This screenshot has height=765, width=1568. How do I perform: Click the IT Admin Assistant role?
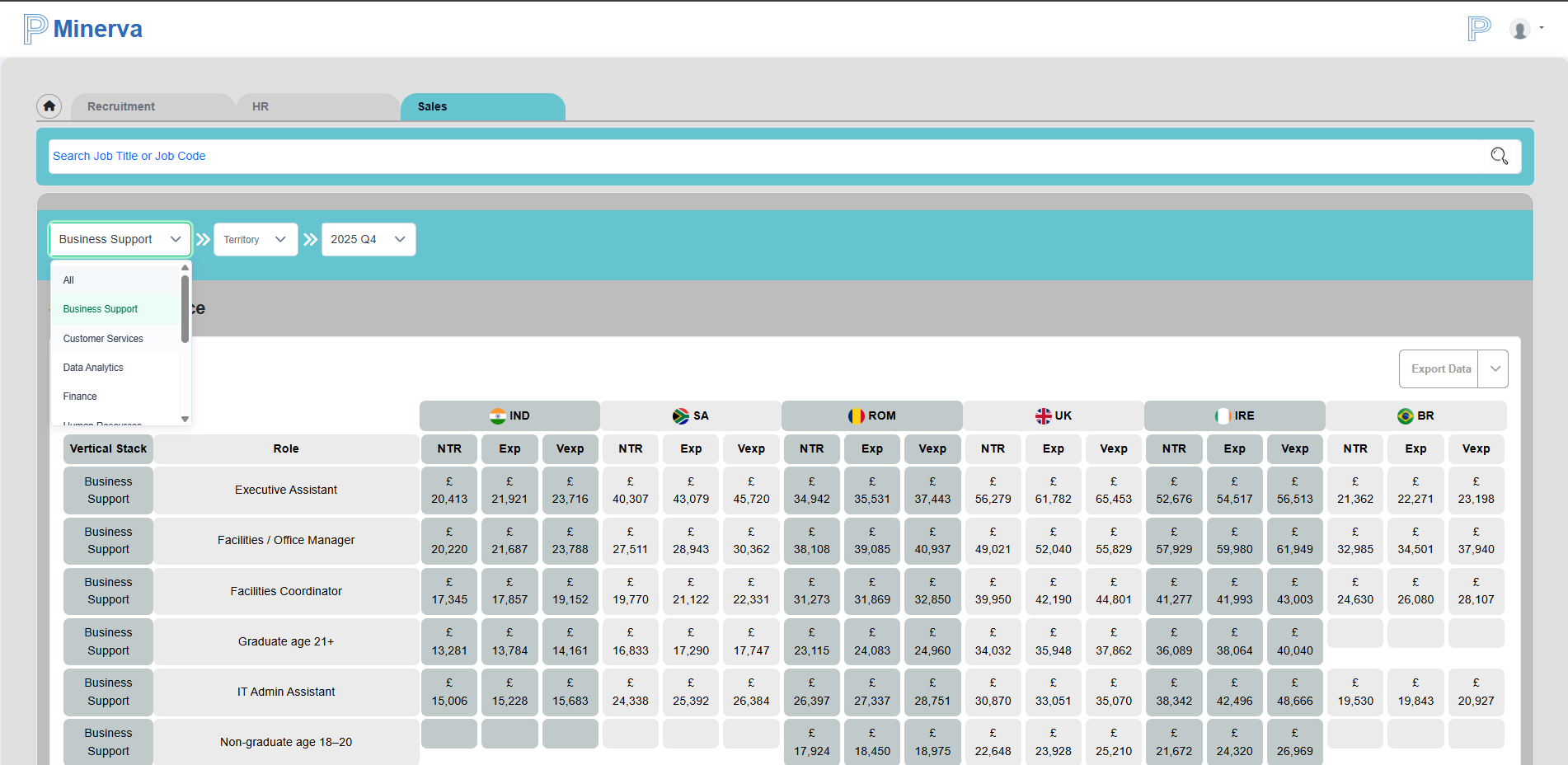point(286,692)
